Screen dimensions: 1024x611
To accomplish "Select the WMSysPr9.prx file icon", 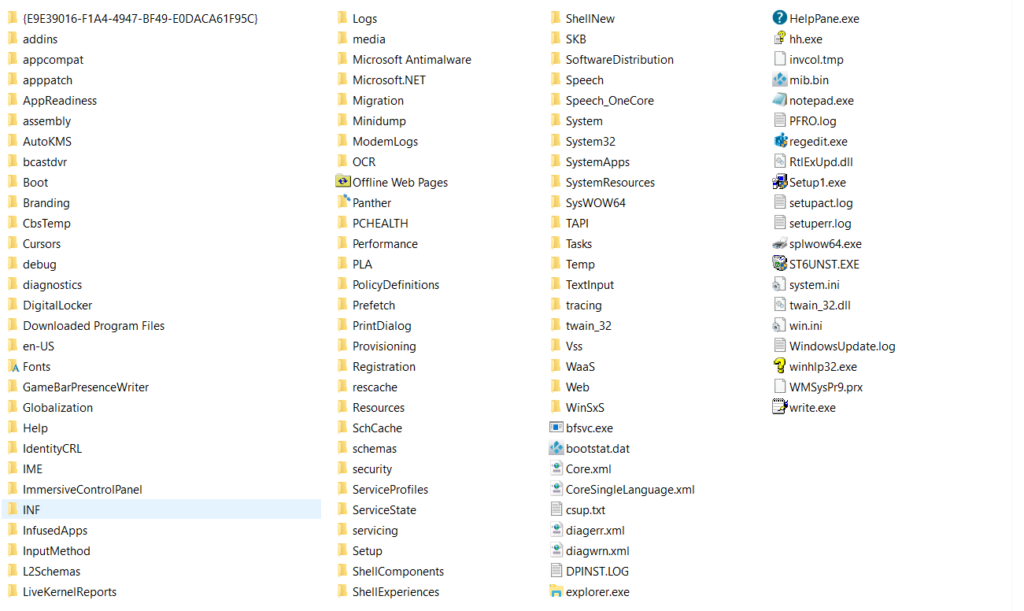I will (779, 386).
